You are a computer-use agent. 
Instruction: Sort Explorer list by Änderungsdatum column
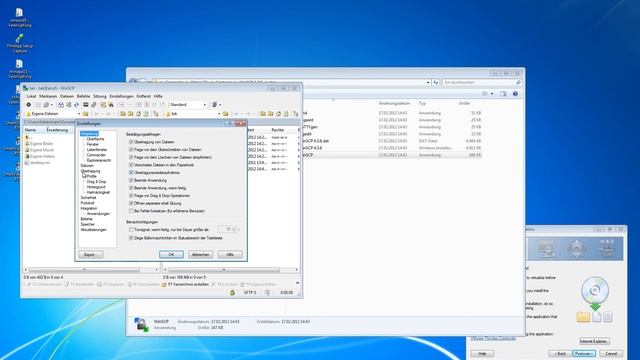pyautogui.click(x=394, y=103)
